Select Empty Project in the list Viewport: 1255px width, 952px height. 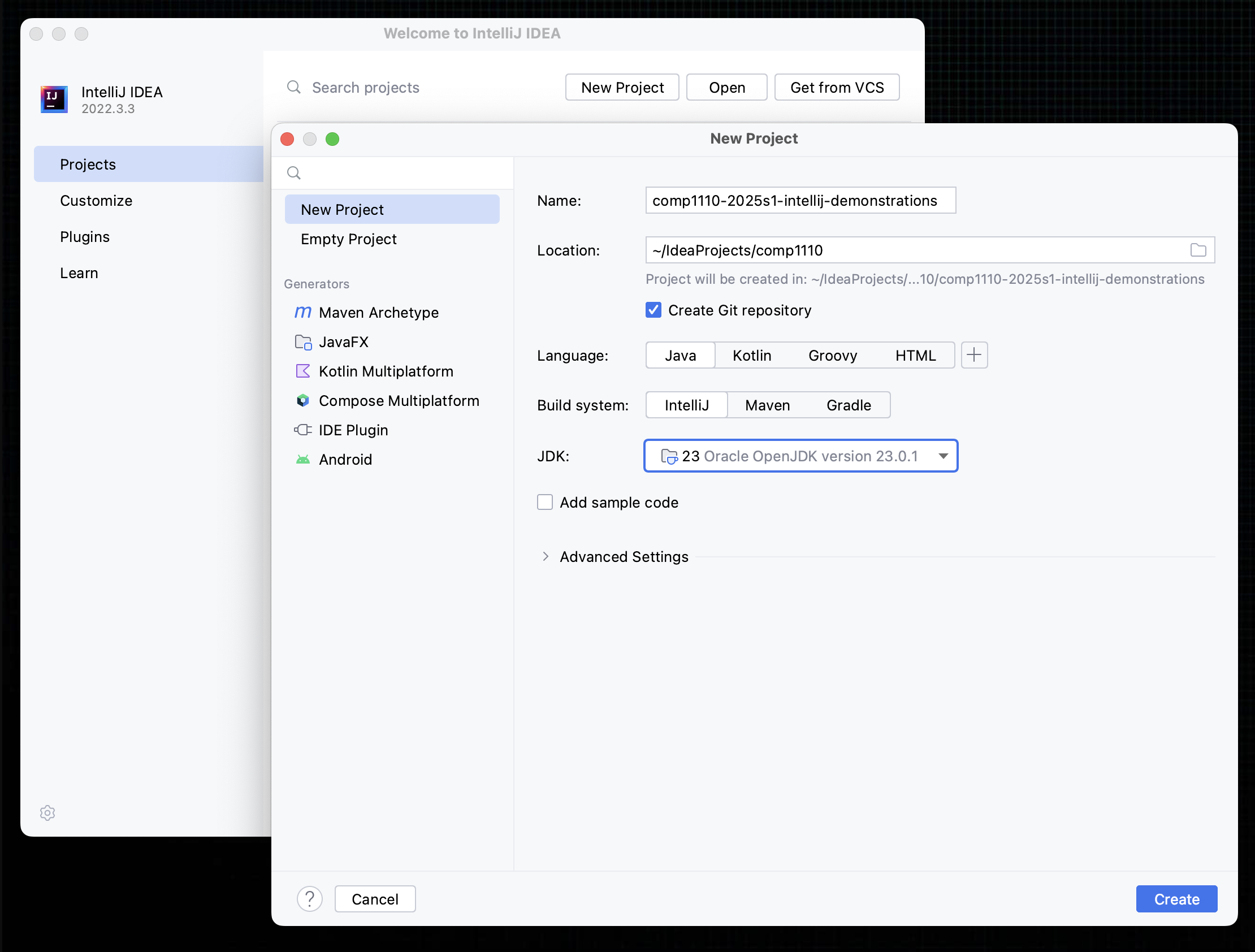(x=349, y=240)
